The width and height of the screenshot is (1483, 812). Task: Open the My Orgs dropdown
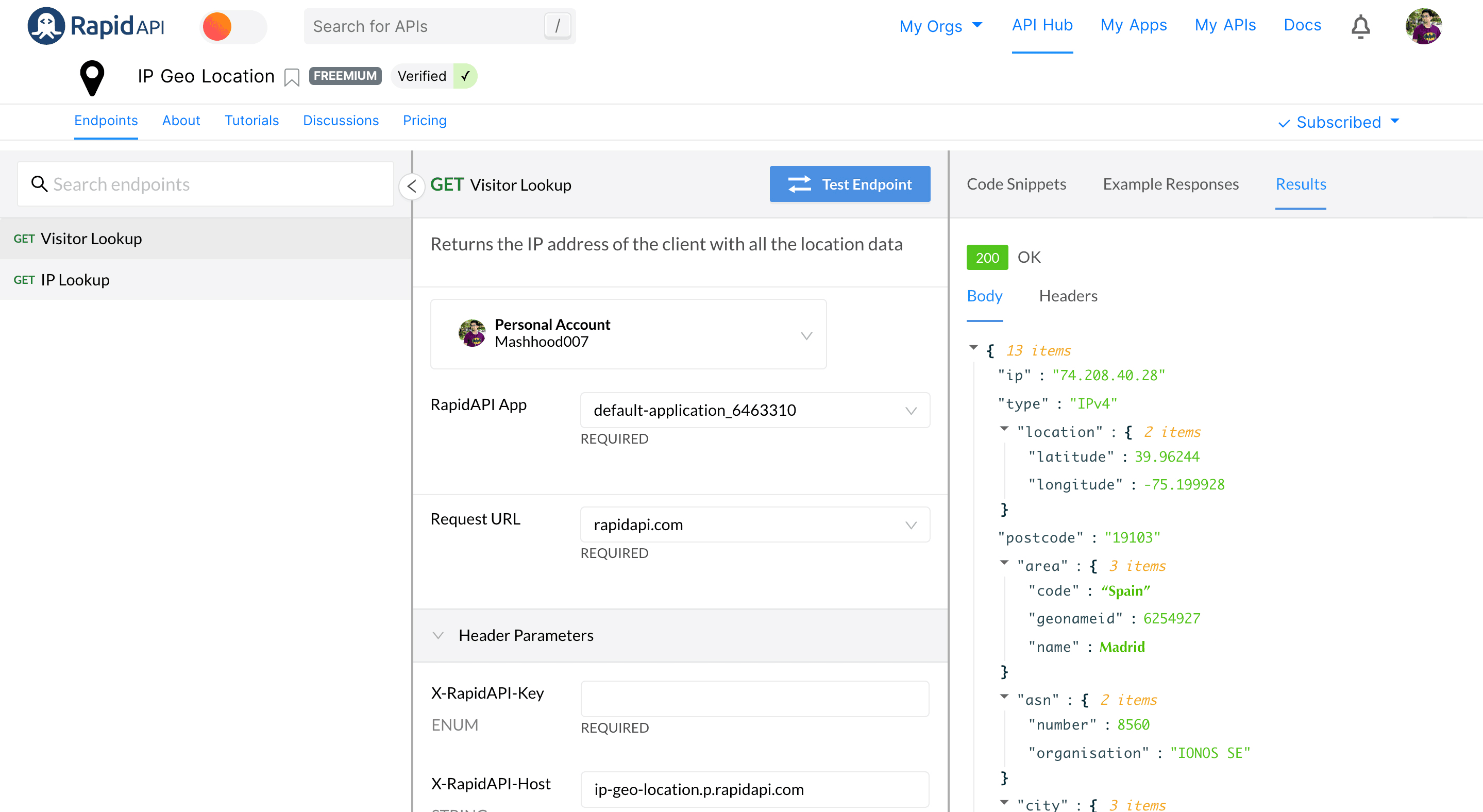pyautogui.click(x=941, y=26)
